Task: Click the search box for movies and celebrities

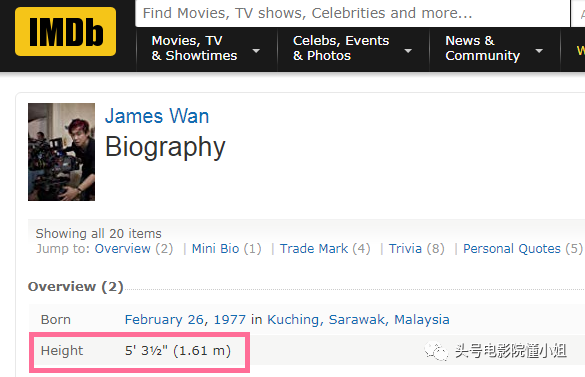Action: click(x=353, y=13)
